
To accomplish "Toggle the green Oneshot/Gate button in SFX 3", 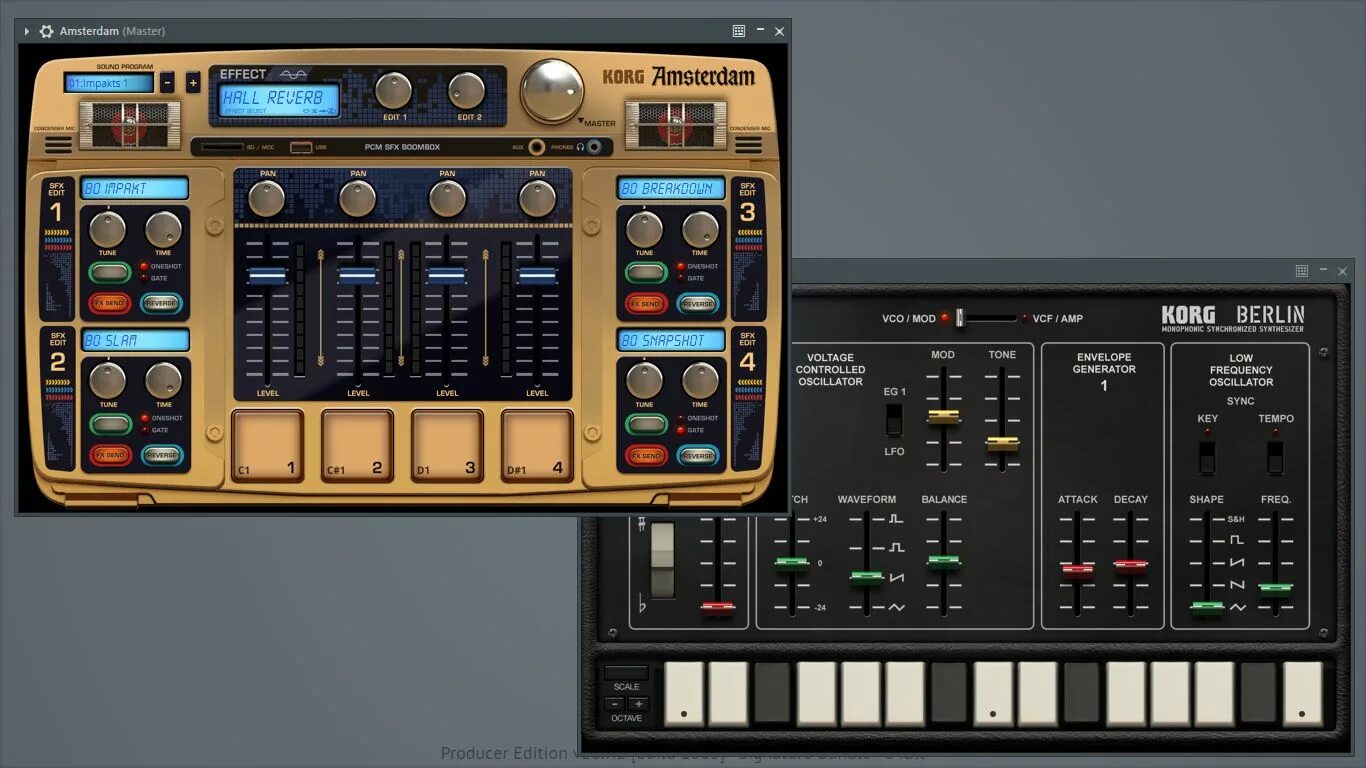I will [x=646, y=272].
